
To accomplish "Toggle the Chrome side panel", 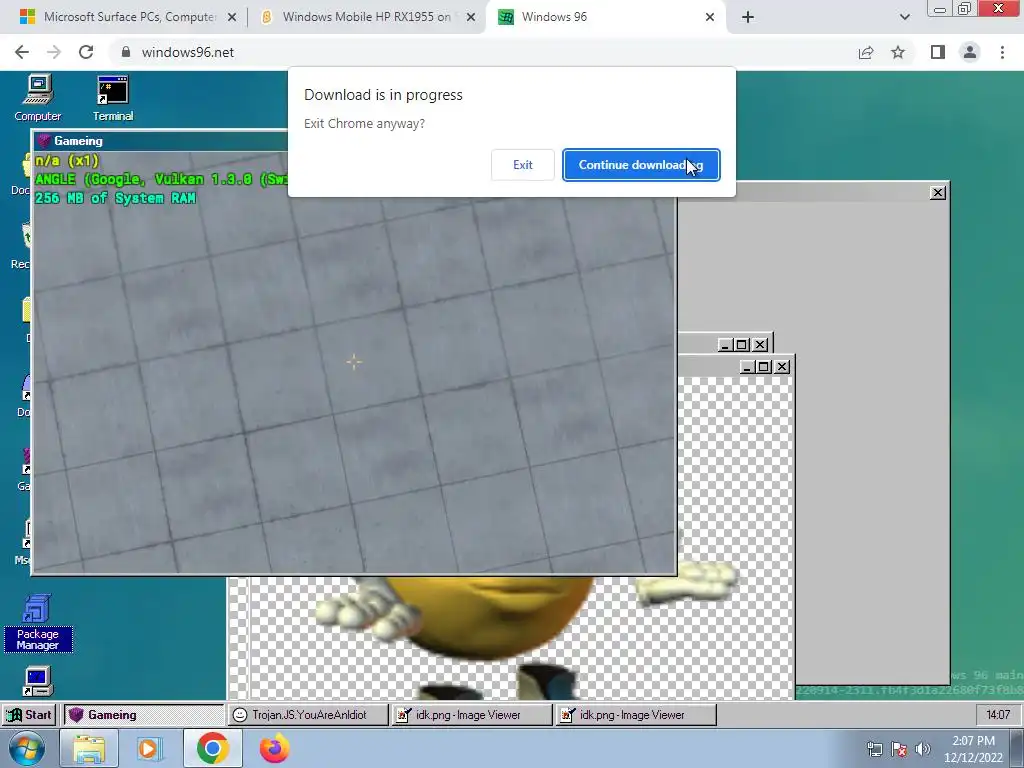I will (938, 52).
